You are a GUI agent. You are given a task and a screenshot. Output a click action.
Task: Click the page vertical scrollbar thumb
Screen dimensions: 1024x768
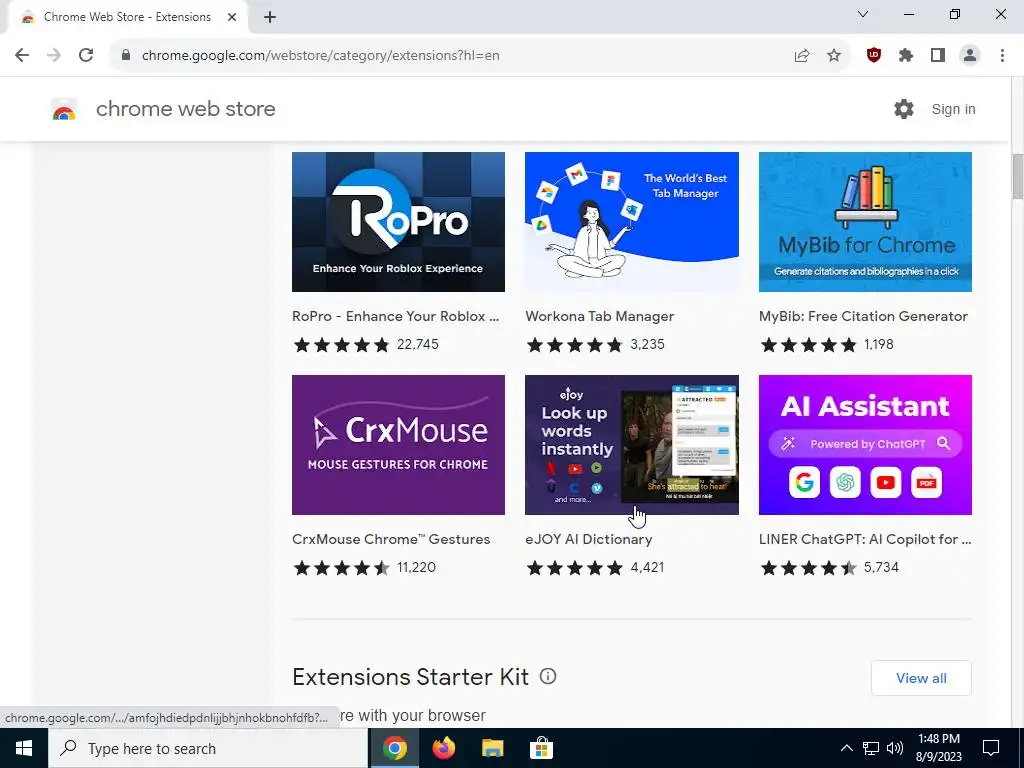pyautogui.click(x=1017, y=176)
